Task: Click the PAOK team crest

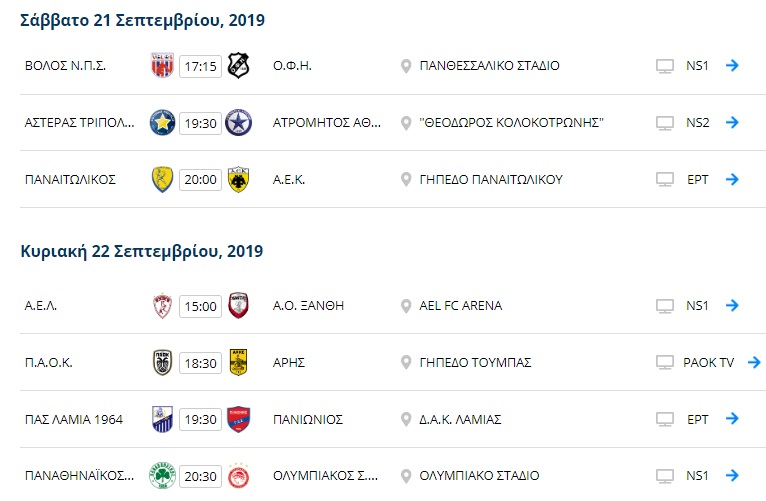Action: 163,362
